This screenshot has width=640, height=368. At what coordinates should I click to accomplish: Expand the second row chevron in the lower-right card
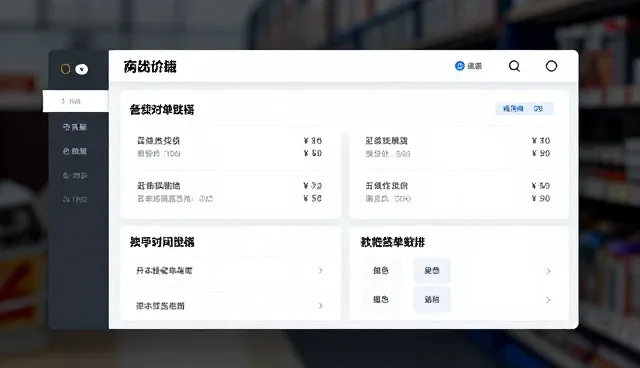(548, 300)
